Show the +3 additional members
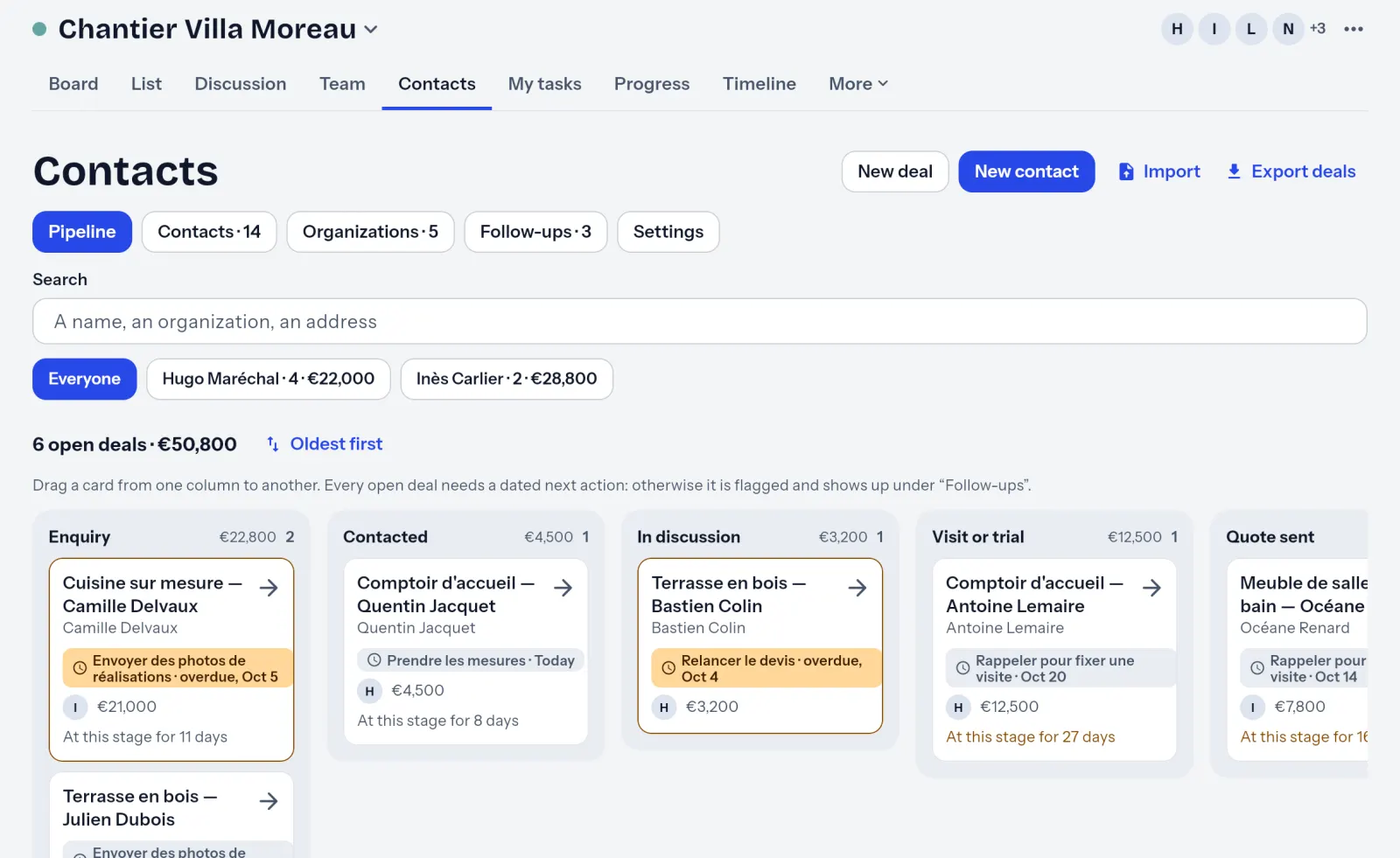The image size is (1400, 858). coord(1318,29)
